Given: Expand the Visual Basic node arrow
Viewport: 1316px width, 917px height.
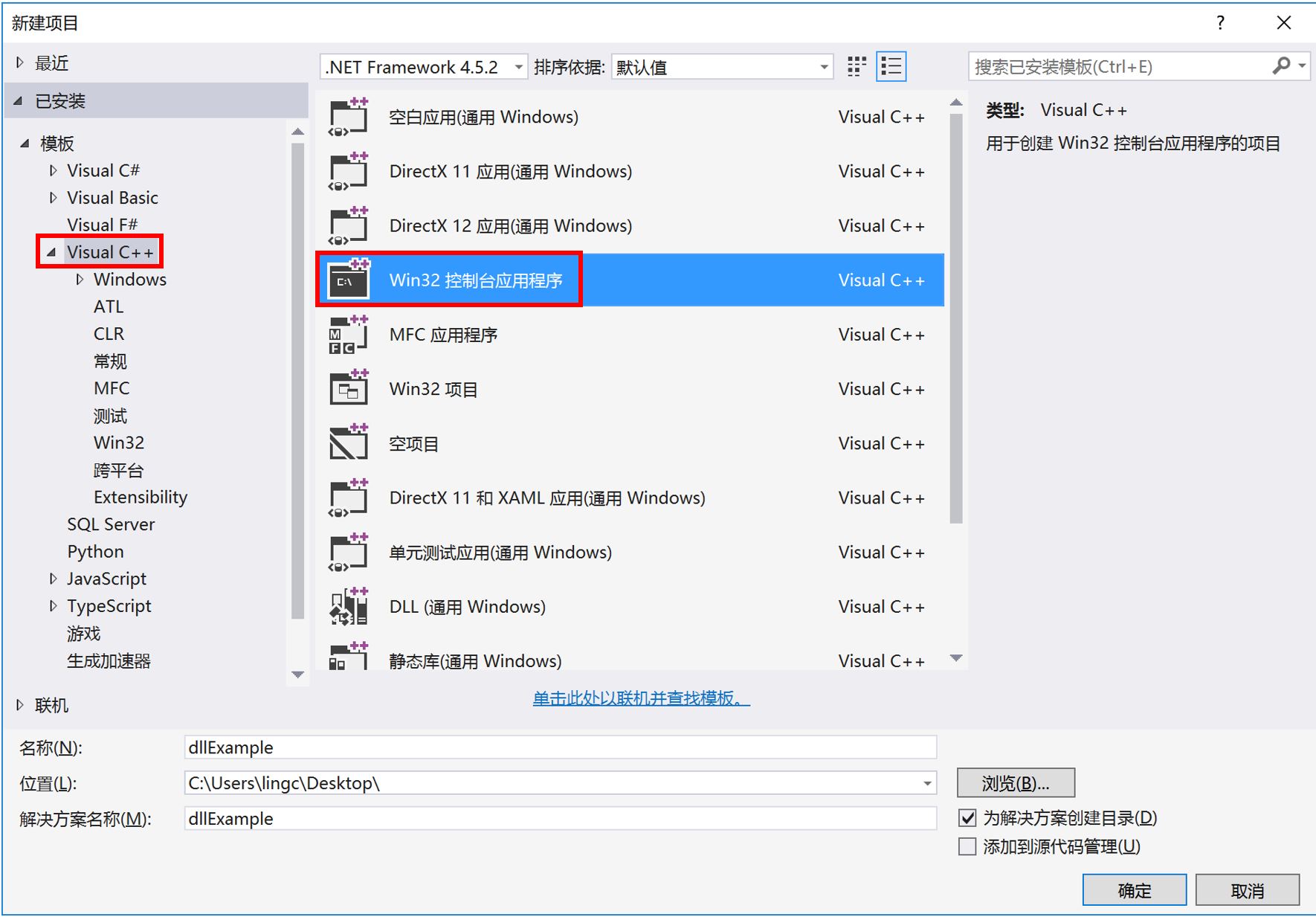Looking at the screenshot, I should coord(53,198).
